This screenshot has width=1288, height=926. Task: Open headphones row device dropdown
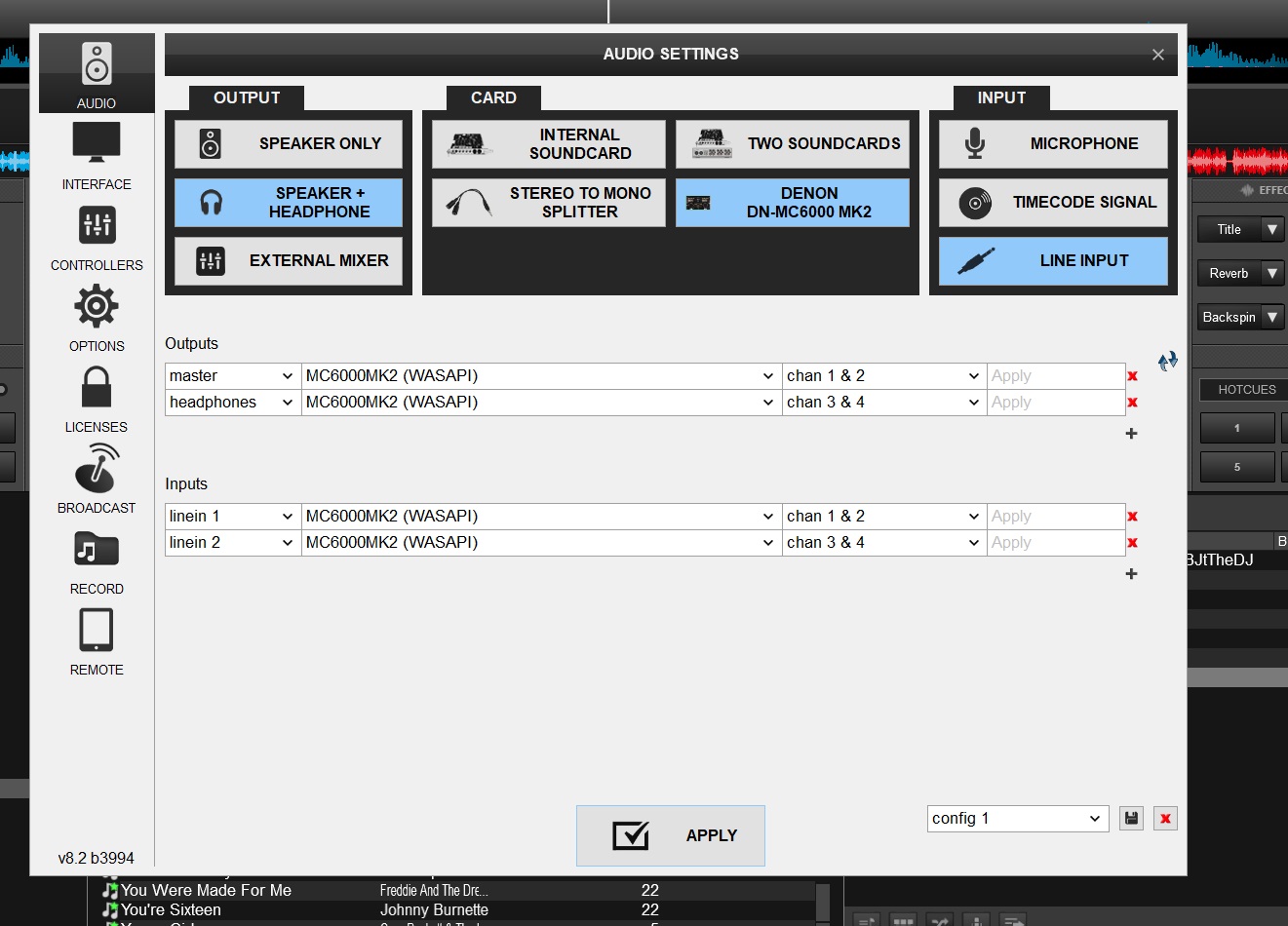(x=541, y=403)
